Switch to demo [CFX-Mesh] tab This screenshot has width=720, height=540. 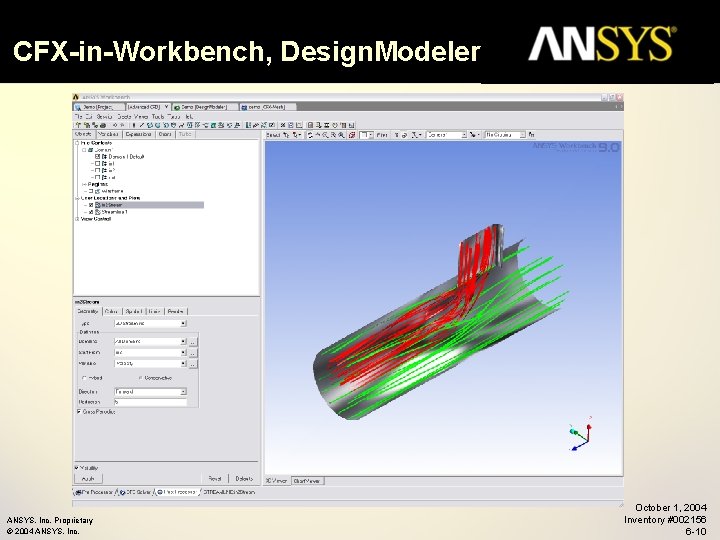267,107
